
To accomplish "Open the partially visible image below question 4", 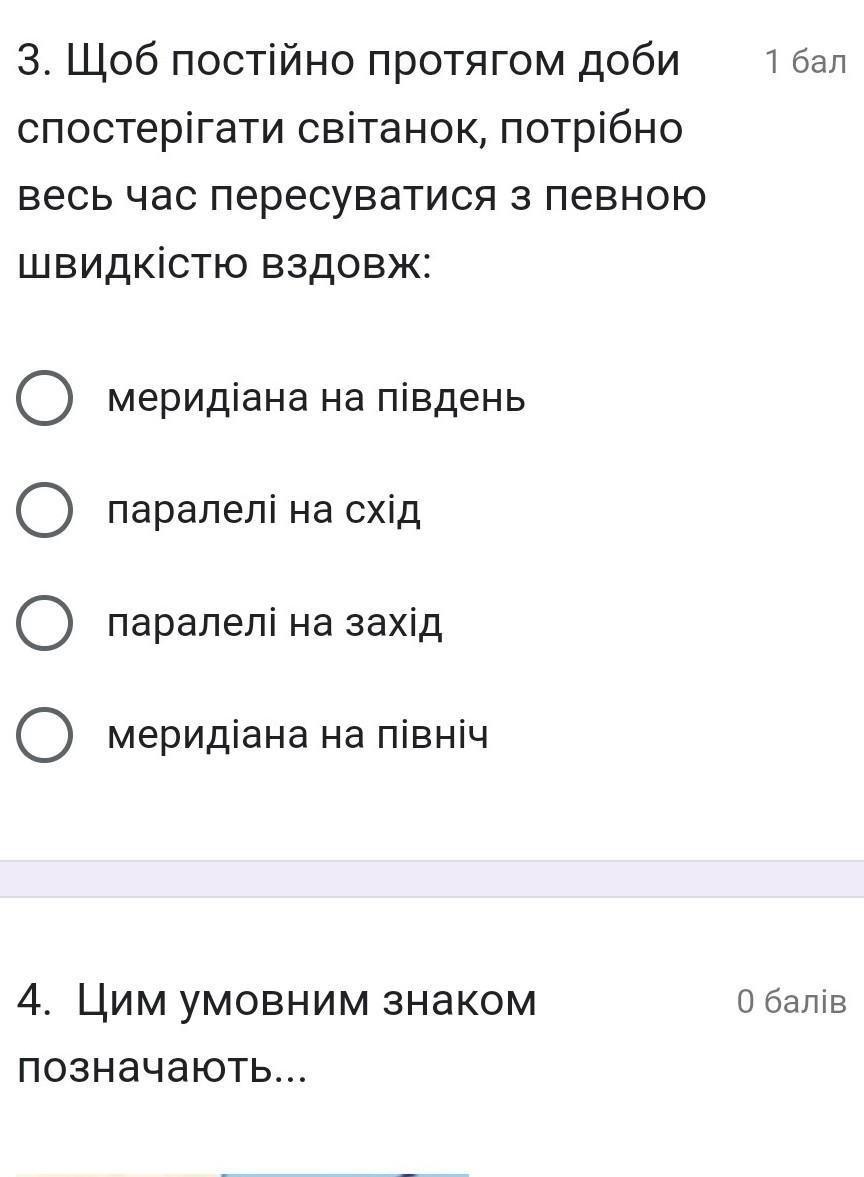I will coord(242,1174).
